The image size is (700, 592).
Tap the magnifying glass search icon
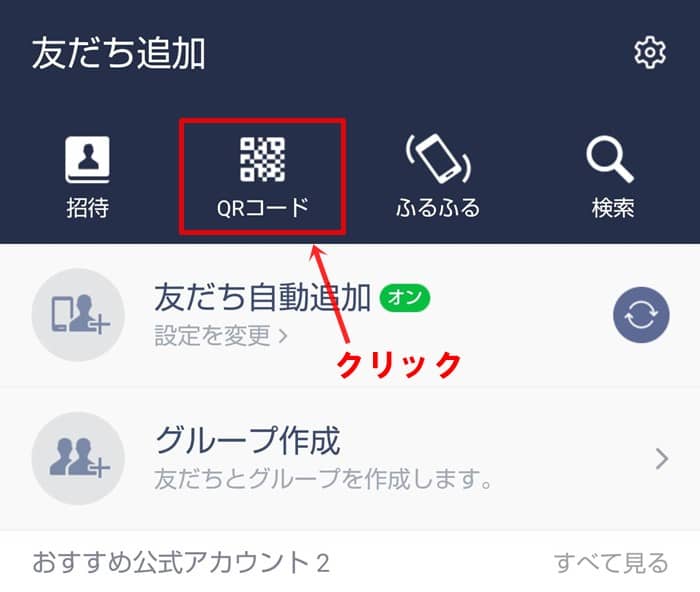(610, 159)
